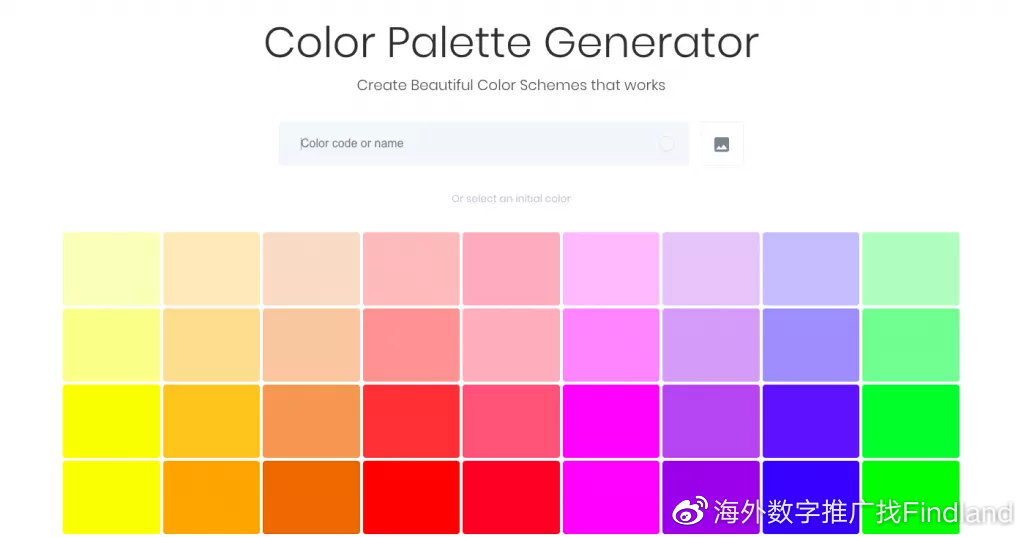This screenshot has height=537, width=1024.
Task: Choose the indigo blue swatch in third row
Action: (x=810, y=421)
